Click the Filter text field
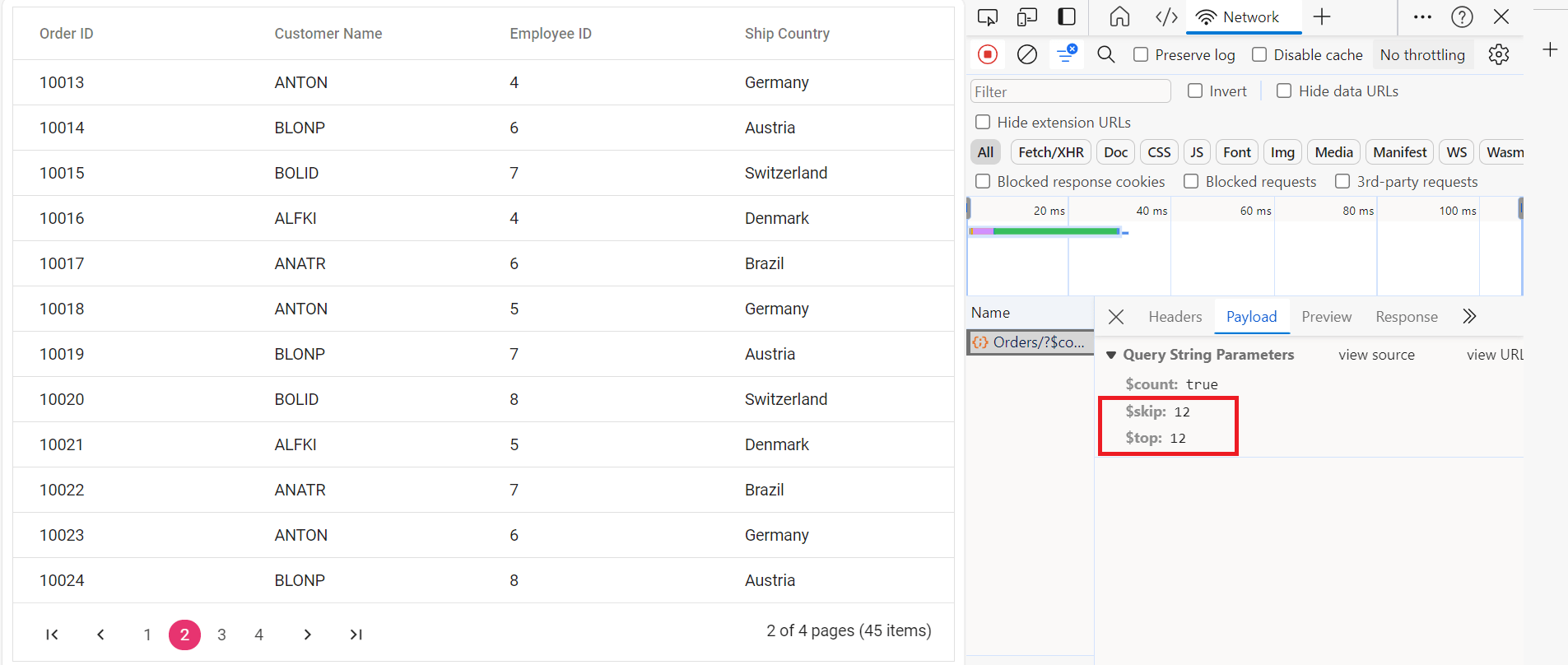This screenshot has height=665, width=1568. point(1070,91)
